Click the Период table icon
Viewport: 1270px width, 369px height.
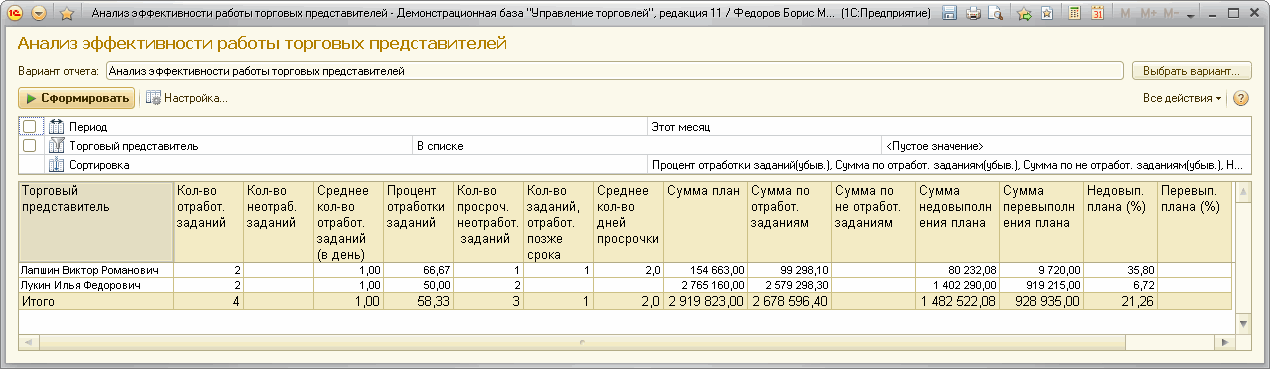click(x=57, y=127)
